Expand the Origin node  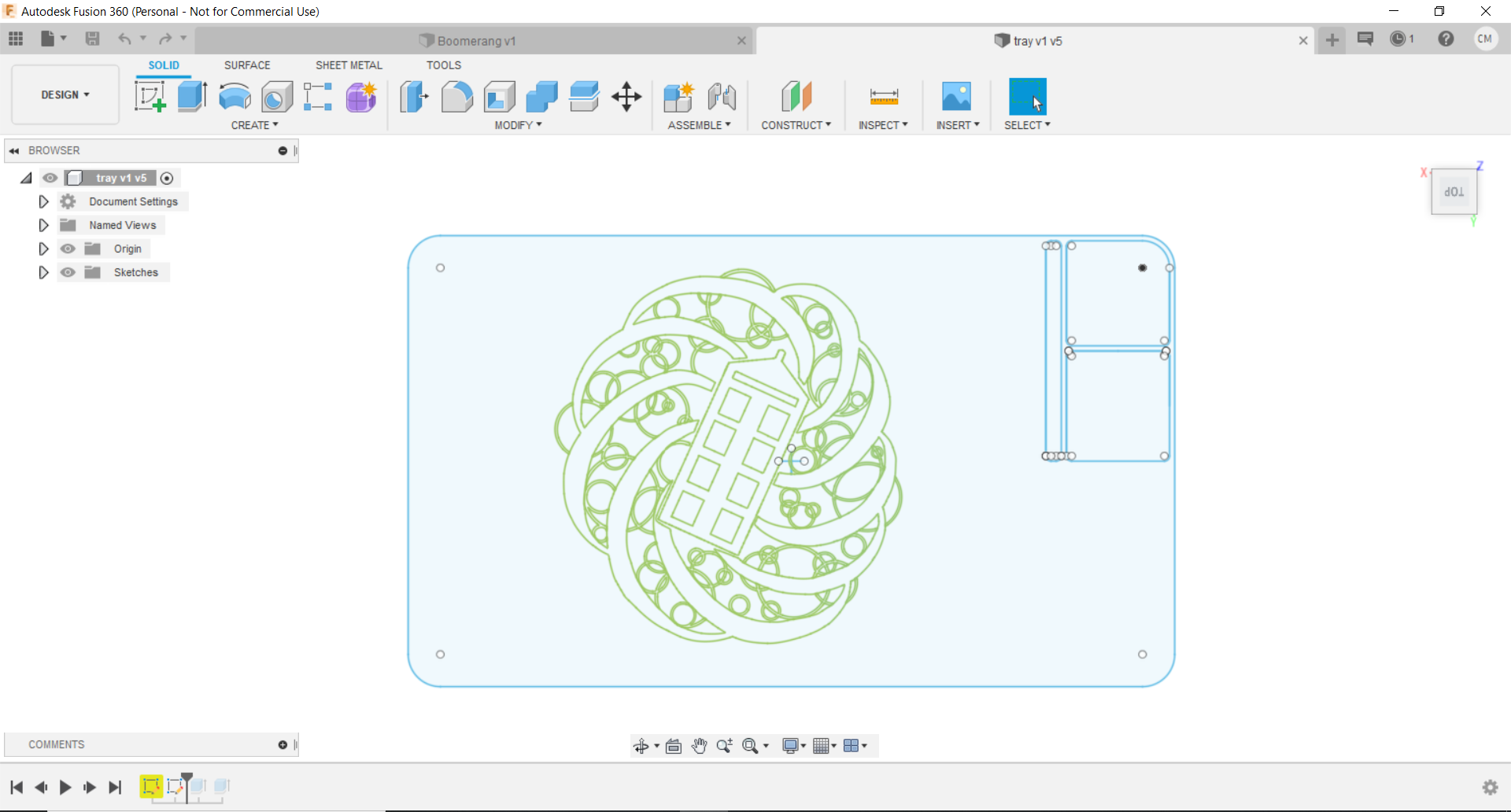43,249
